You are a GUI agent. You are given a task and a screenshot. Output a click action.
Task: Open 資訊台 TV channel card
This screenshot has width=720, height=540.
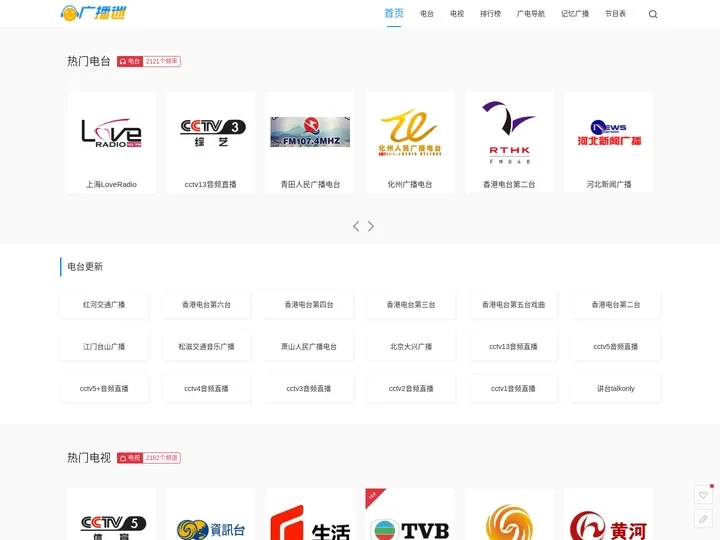211,514
